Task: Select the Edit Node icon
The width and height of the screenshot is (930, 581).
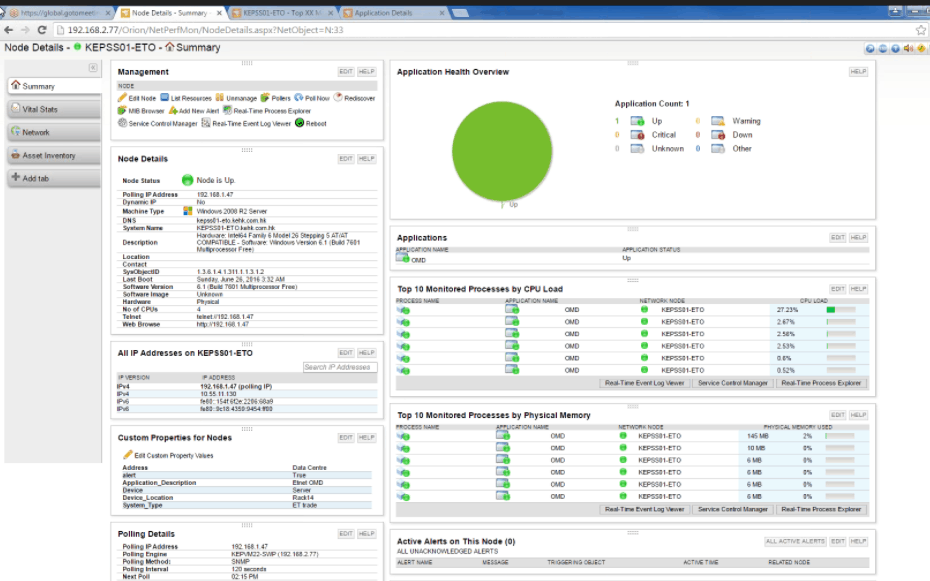Action: (x=121, y=97)
